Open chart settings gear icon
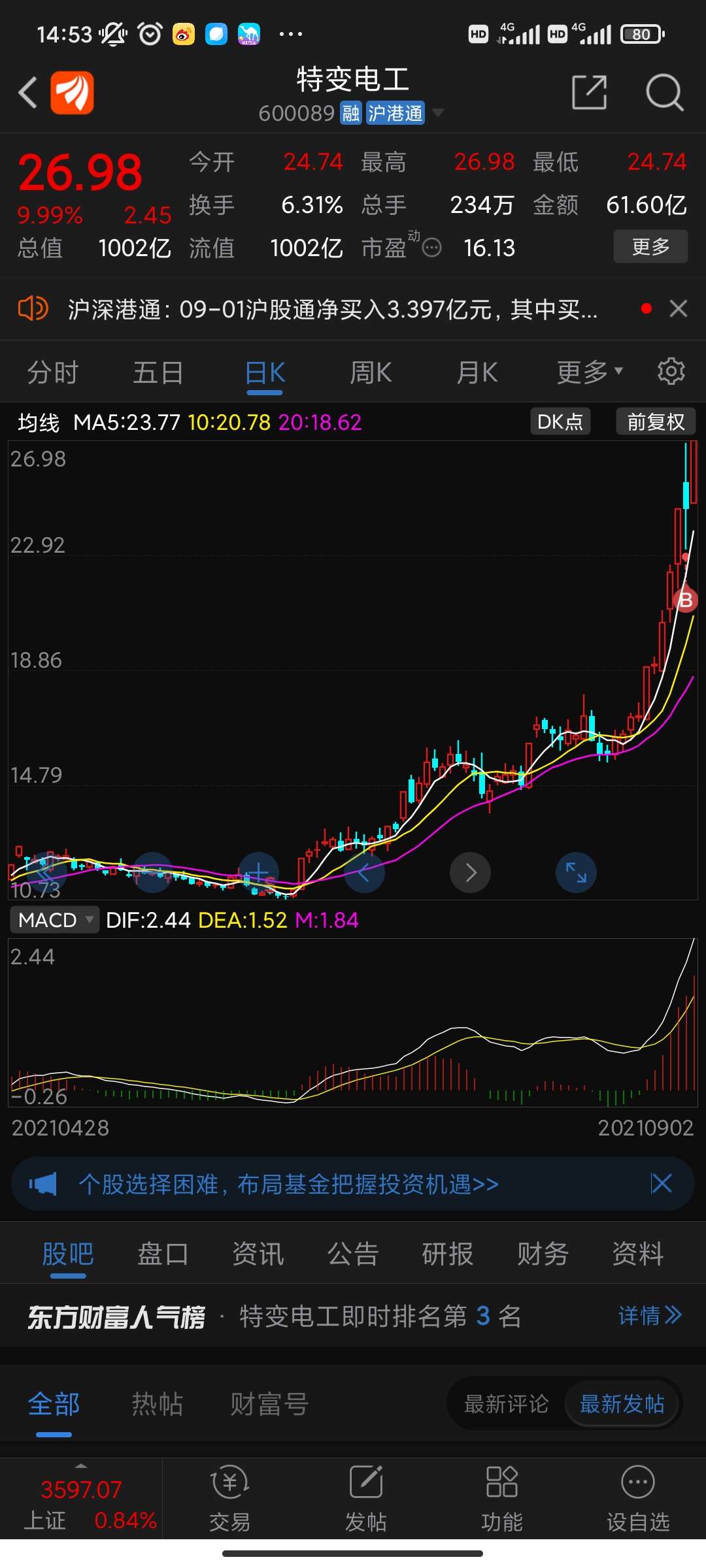Viewport: 706px width, 1568px height. (671, 372)
